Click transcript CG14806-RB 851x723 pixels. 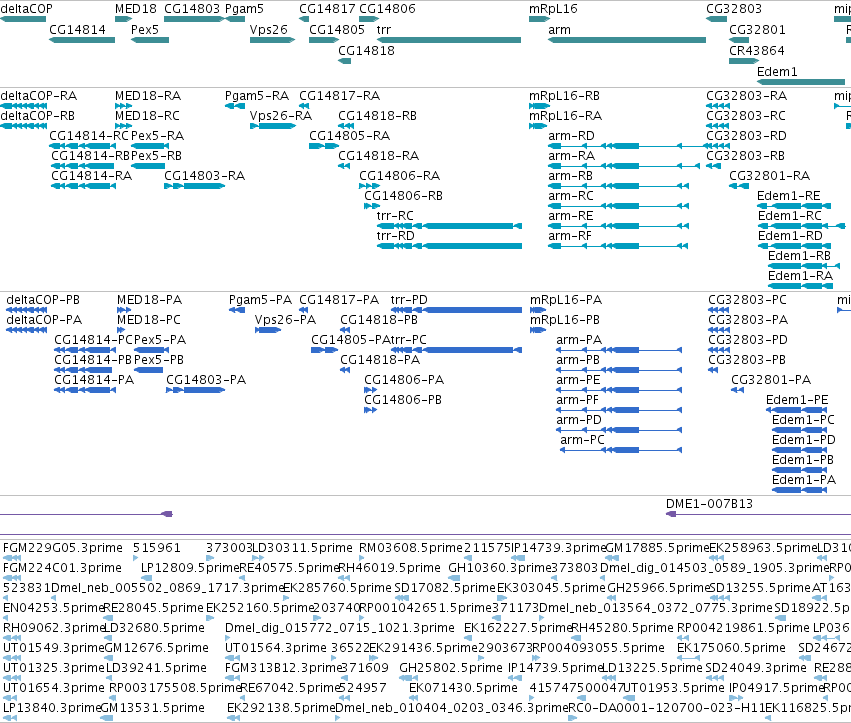403,195
